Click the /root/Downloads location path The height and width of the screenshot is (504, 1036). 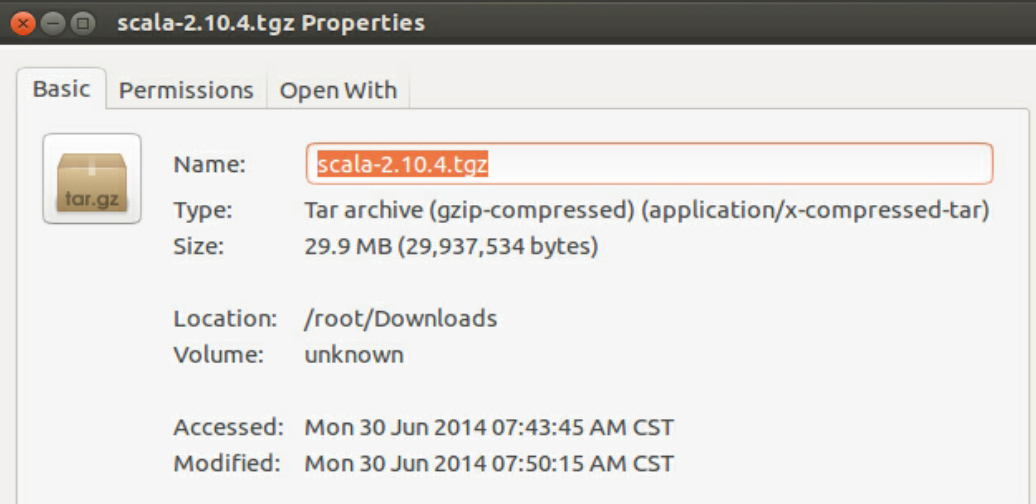coord(400,319)
